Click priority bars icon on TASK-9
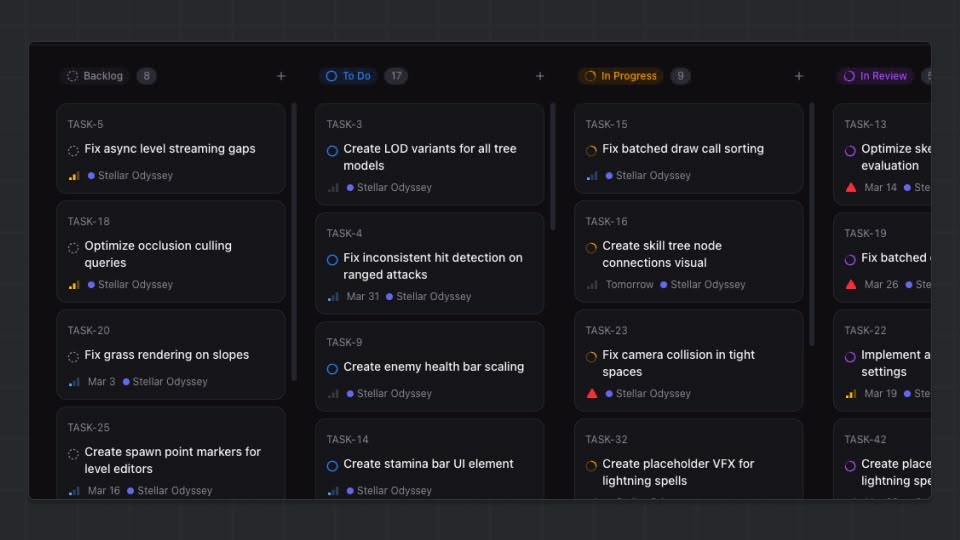 [x=333, y=394]
